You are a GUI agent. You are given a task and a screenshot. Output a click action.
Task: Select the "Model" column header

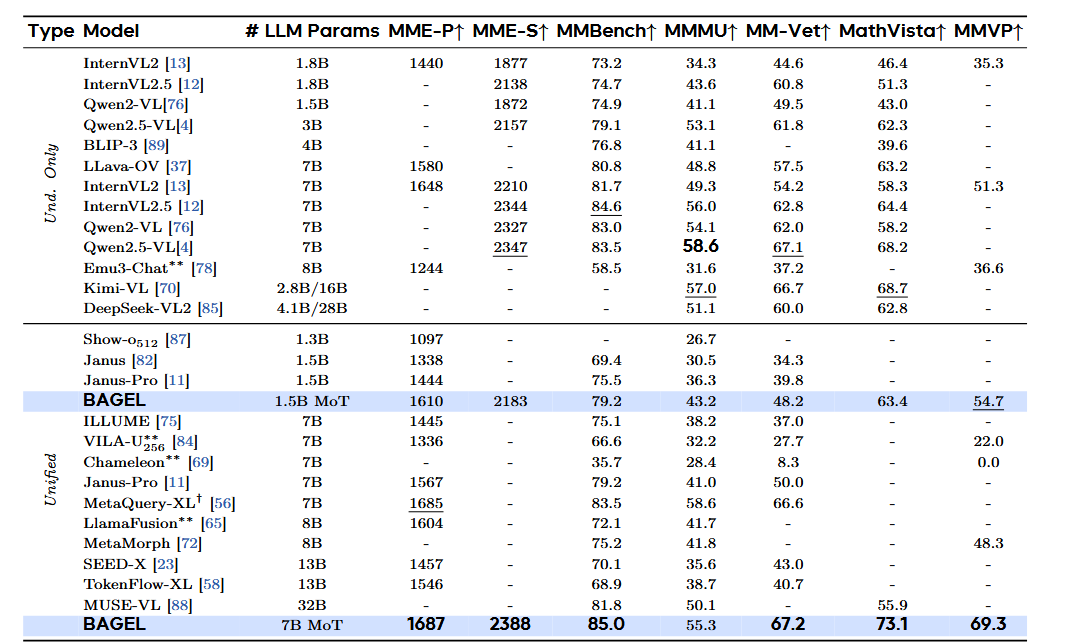[x=111, y=32]
